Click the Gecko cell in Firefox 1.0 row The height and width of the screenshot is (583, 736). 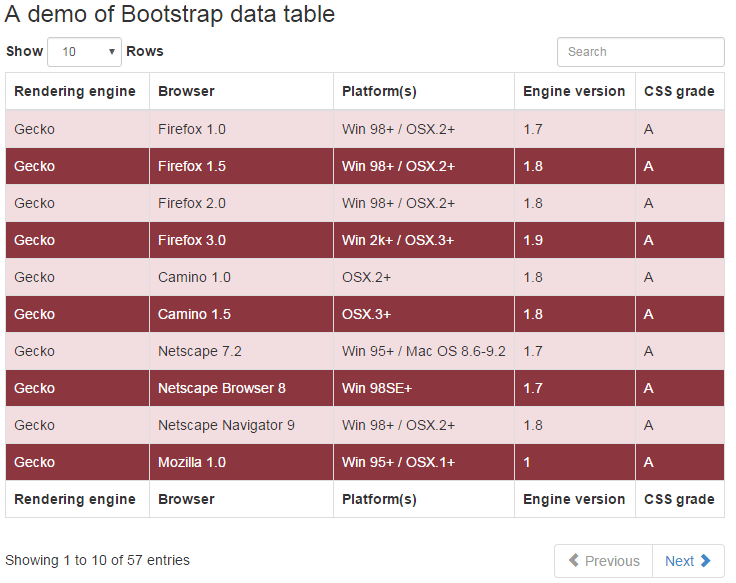(x=77, y=129)
